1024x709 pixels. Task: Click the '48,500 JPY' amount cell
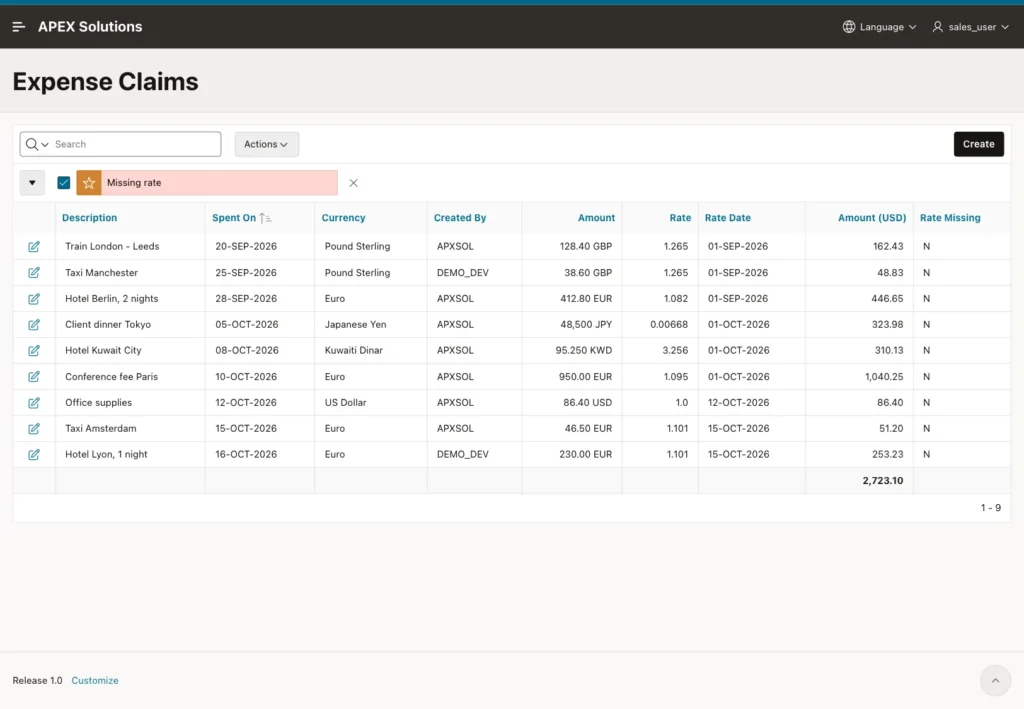572,324
